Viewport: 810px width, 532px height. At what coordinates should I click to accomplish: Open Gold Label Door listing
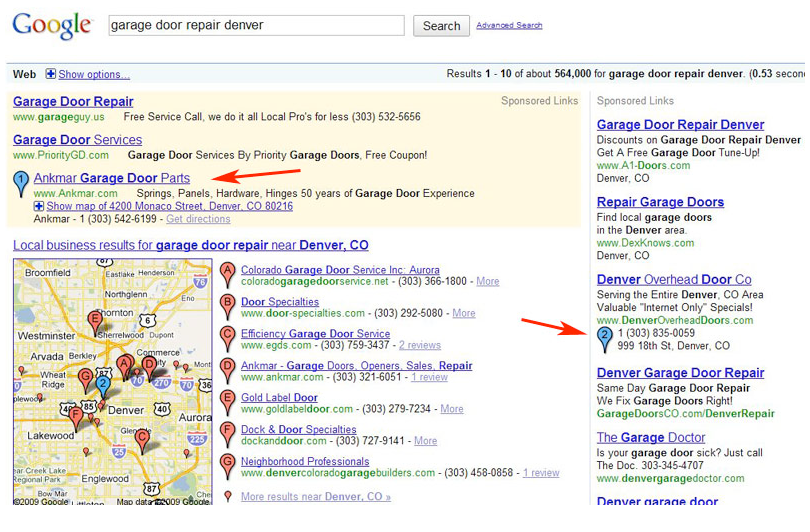pyautogui.click(x=279, y=398)
